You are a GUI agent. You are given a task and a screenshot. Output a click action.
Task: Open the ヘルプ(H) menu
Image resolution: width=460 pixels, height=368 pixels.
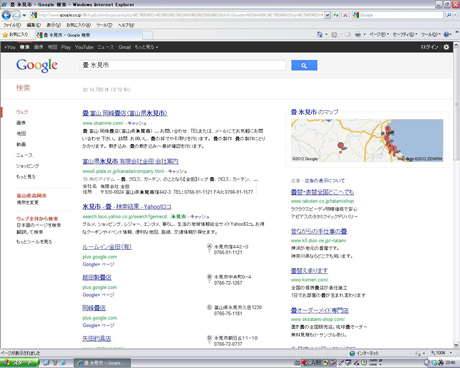pyautogui.click(x=126, y=25)
